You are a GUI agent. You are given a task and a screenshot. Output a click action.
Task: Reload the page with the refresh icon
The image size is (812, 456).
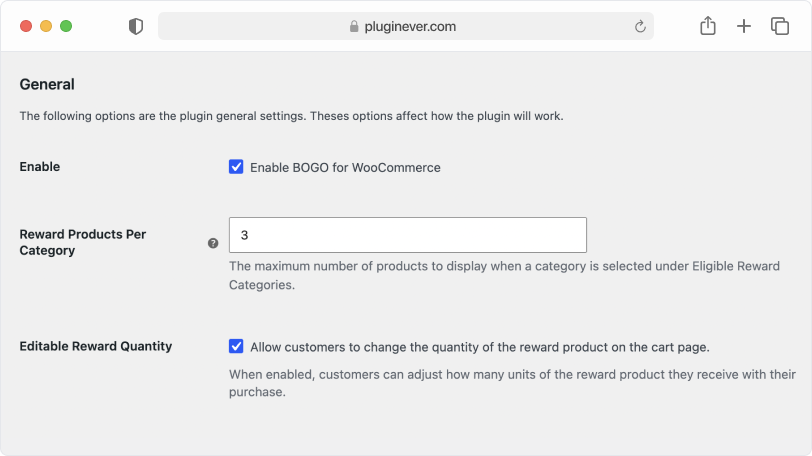(x=640, y=26)
